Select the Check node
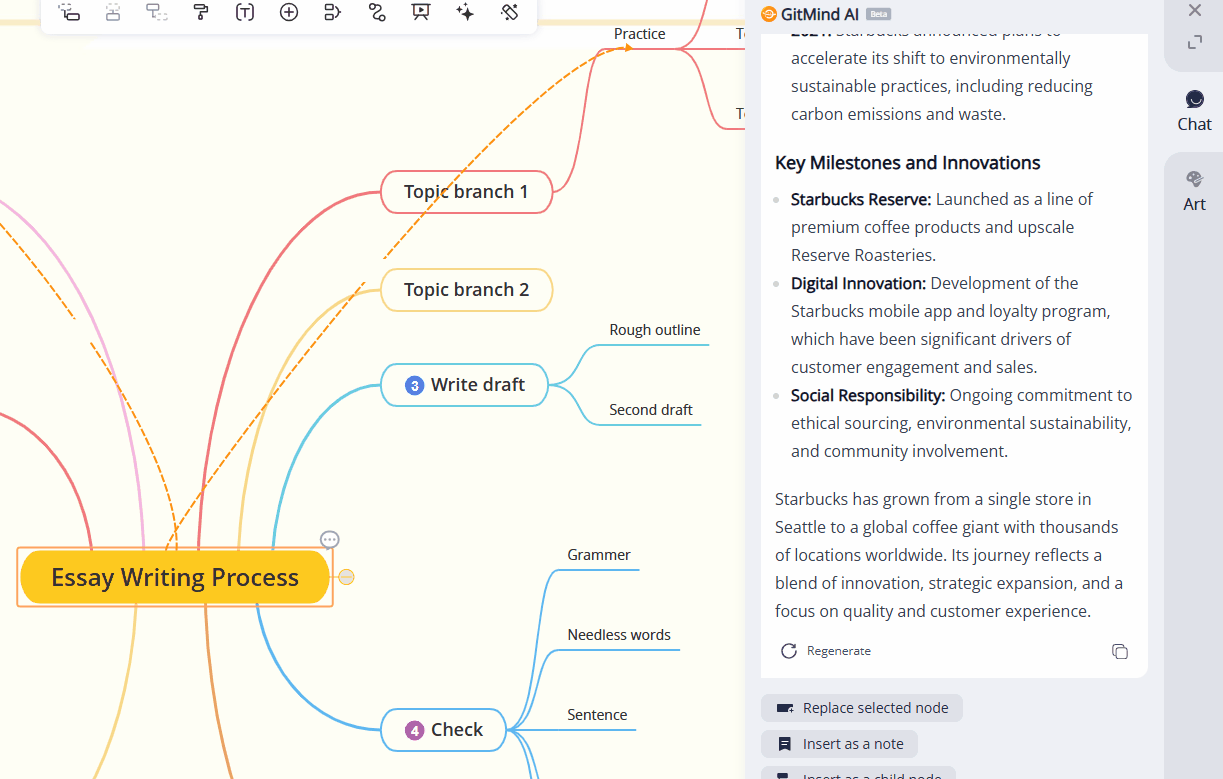The height and width of the screenshot is (779, 1223). (x=445, y=730)
